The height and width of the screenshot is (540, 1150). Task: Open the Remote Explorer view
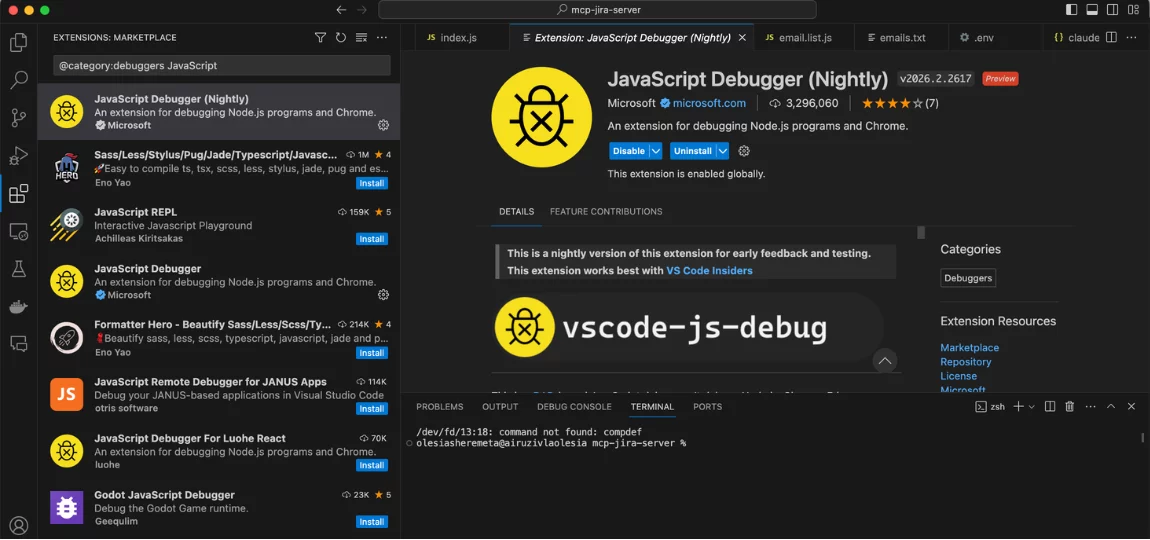(x=18, y=232)
